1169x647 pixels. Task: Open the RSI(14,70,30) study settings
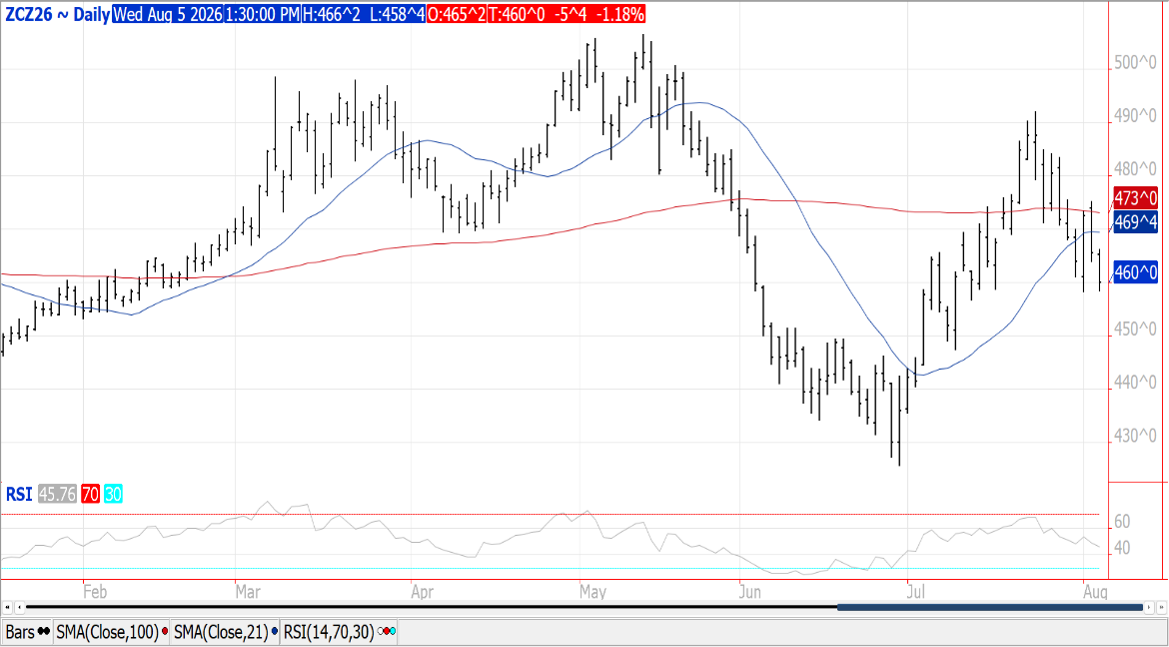point(338,632)
